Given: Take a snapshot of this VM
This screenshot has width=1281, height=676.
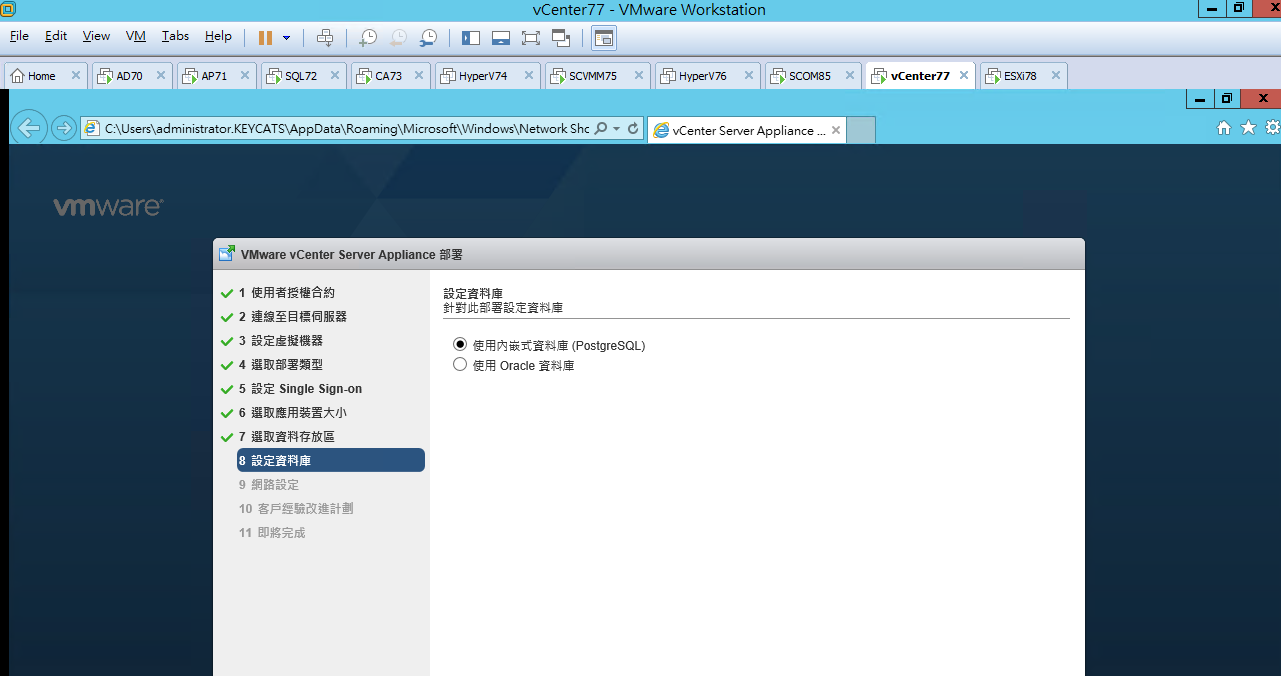Looking at the screenshot, I should pos(368,37).
